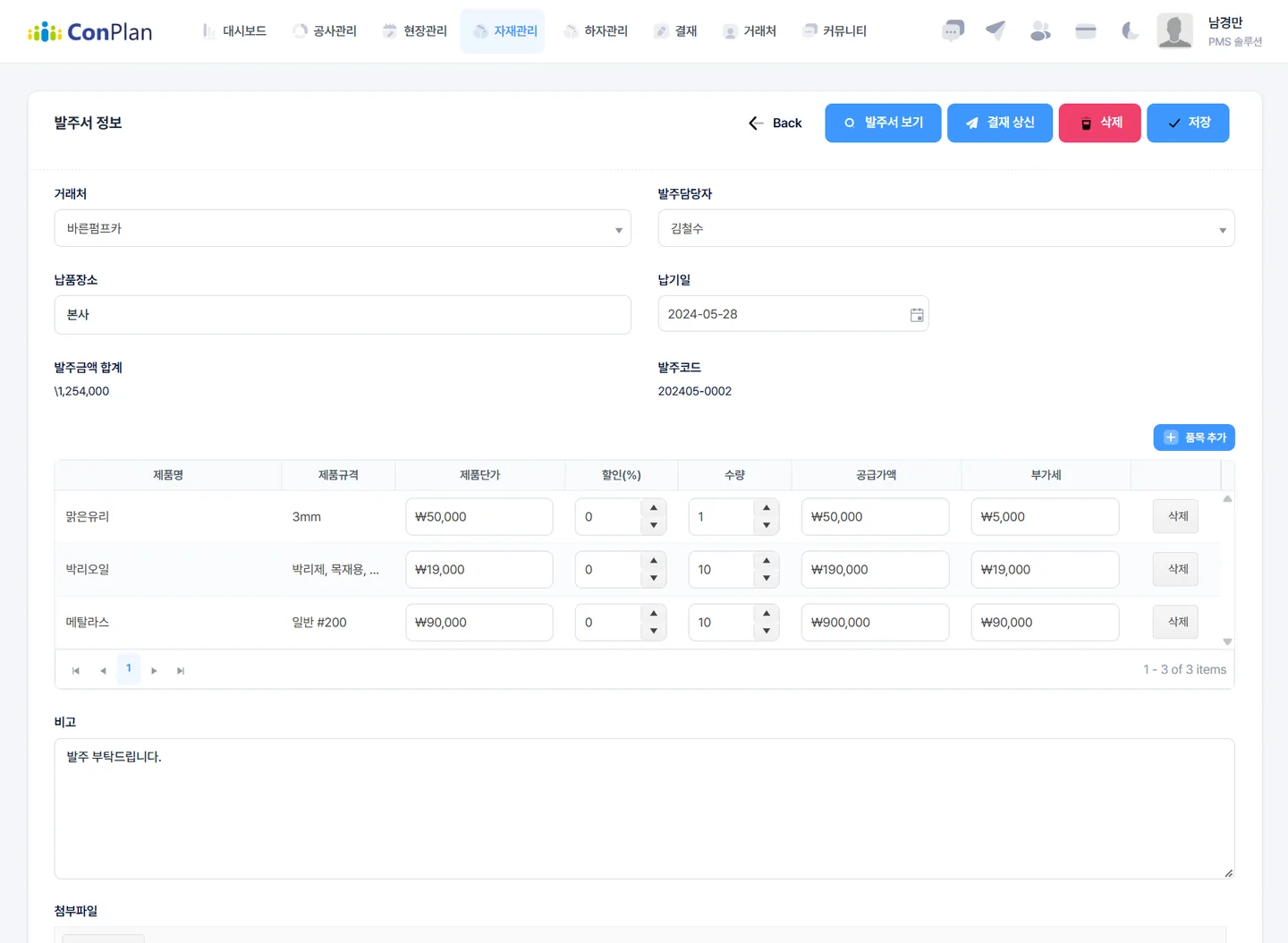Click the 발주서 보기 button

coord(883,123)
